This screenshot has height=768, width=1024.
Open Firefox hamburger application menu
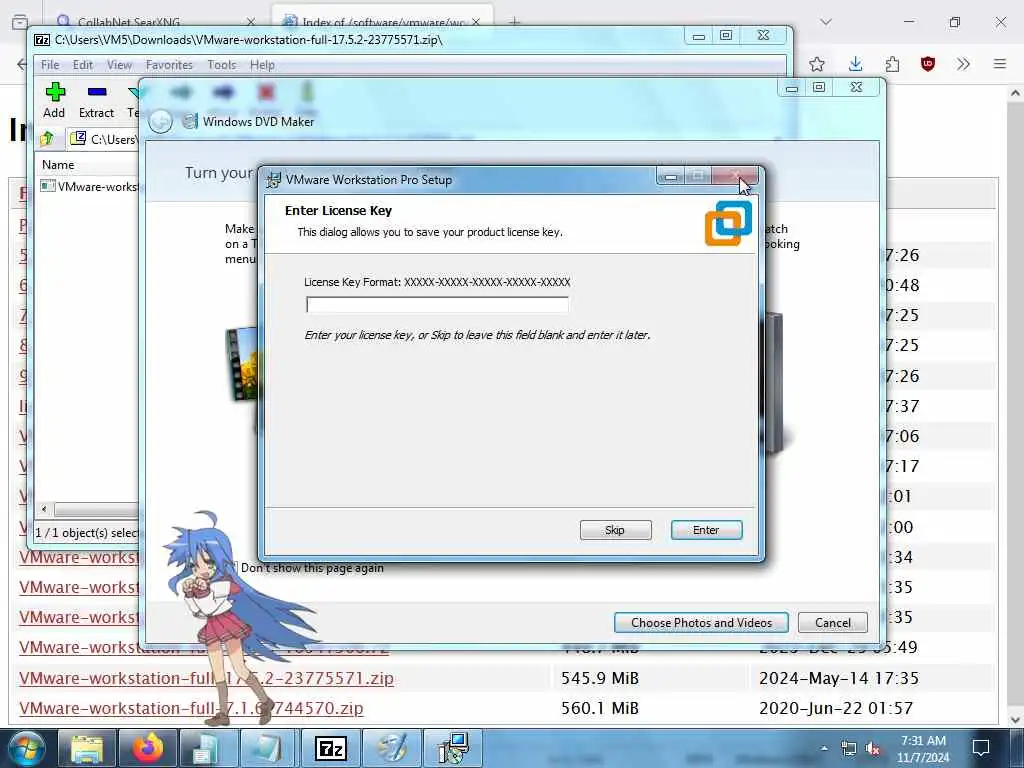pos(1000,64)
